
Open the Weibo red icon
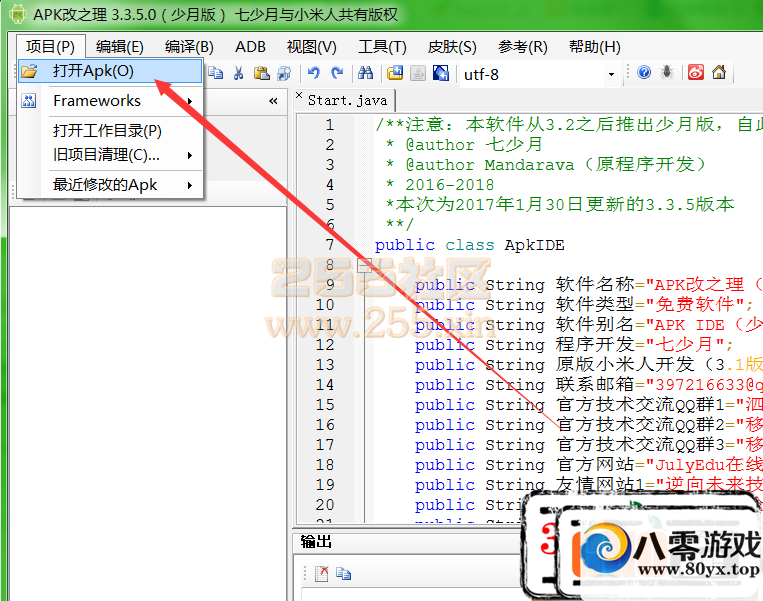tap(696, 73)
